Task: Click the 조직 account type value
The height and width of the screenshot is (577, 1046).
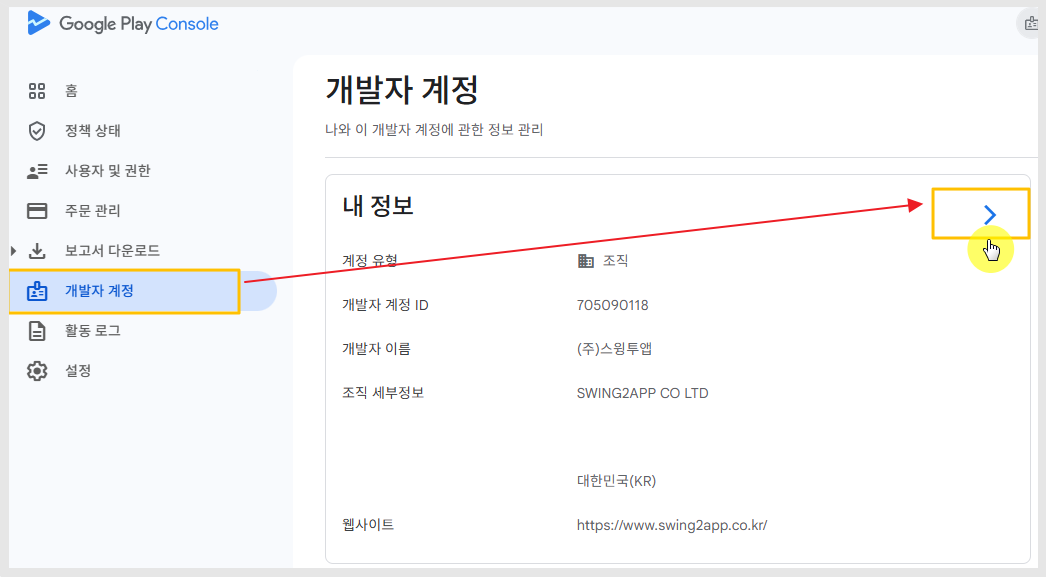Action: pos(616,260)
